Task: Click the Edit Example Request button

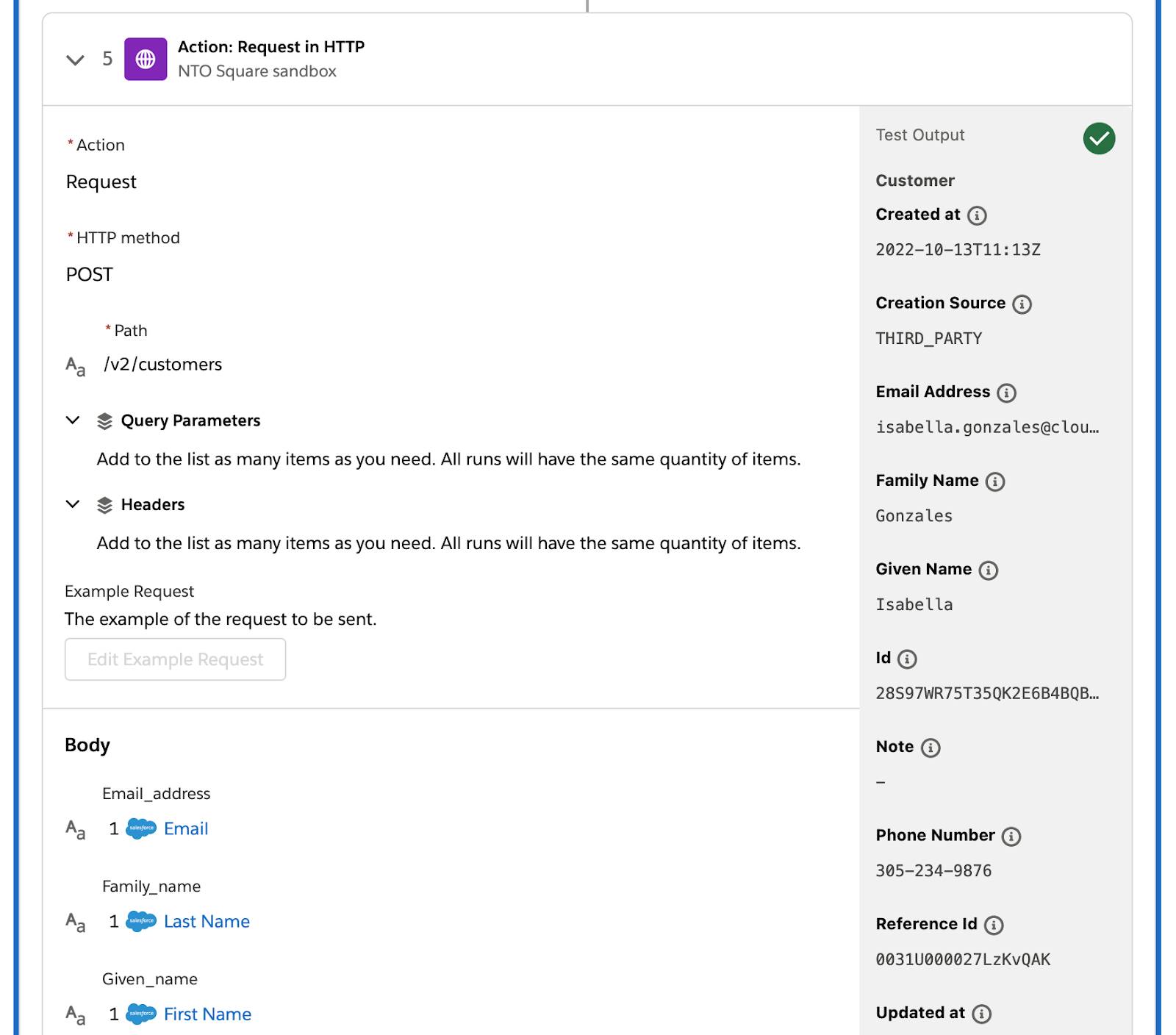Action: [x=175, y=659]
